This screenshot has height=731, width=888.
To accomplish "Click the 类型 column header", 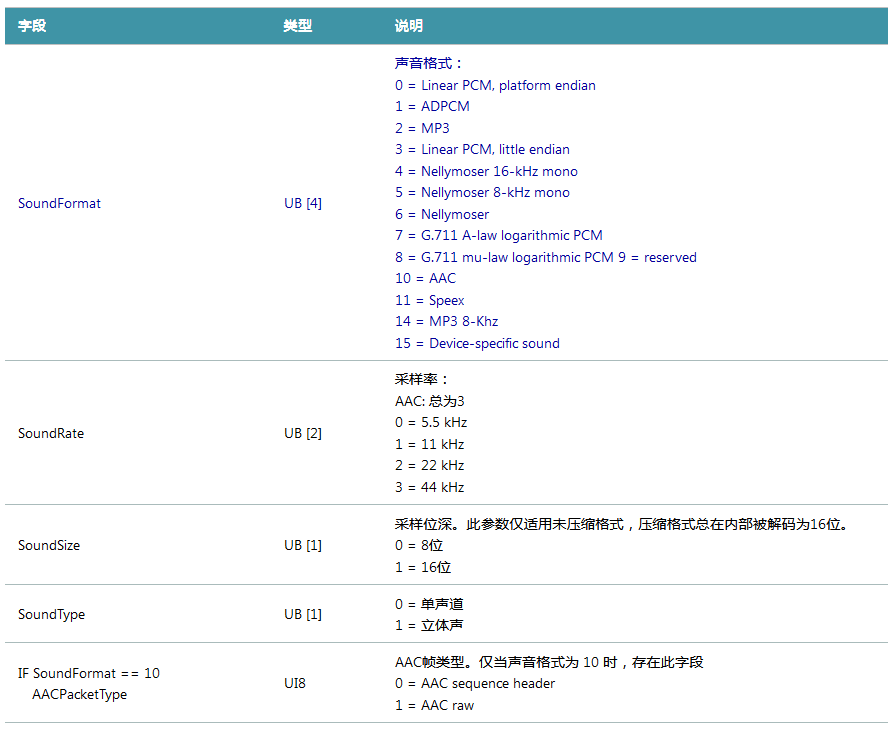I will pyautogui.click(x=298, y=26).
